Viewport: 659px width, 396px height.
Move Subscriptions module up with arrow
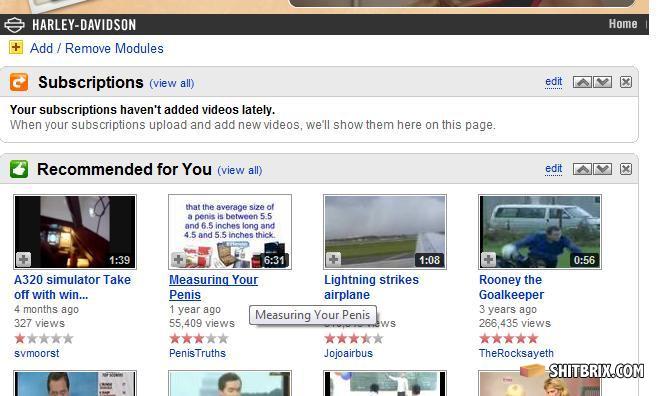pos(583,82)
